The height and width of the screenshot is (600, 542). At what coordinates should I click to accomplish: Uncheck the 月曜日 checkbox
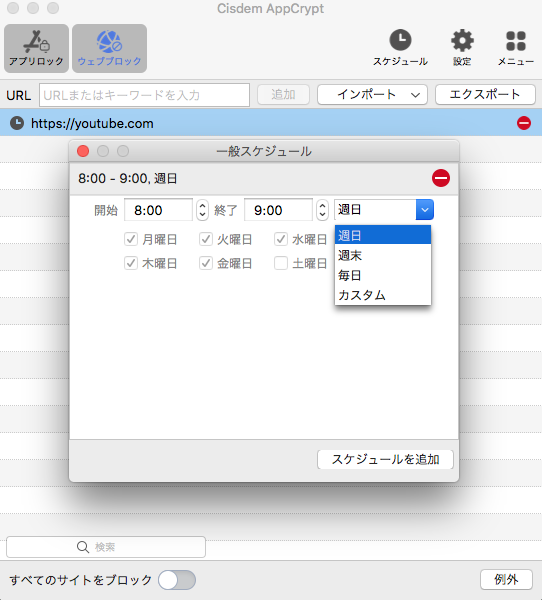131,240
